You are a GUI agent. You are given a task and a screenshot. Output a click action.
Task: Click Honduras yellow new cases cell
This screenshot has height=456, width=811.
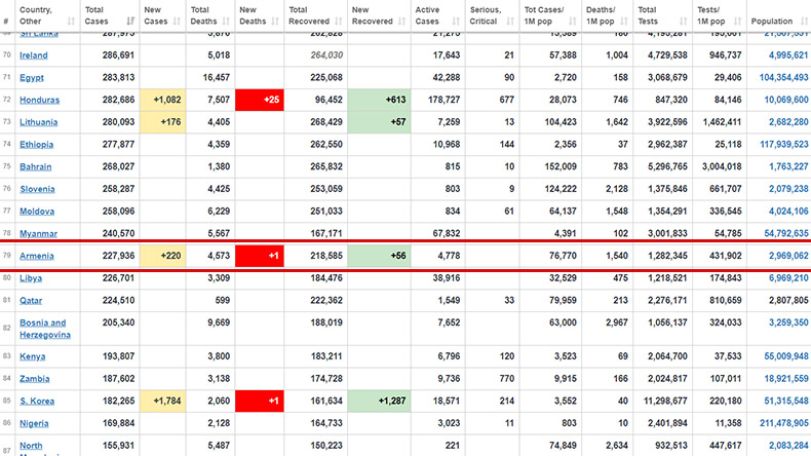click(x=162, y=100)
